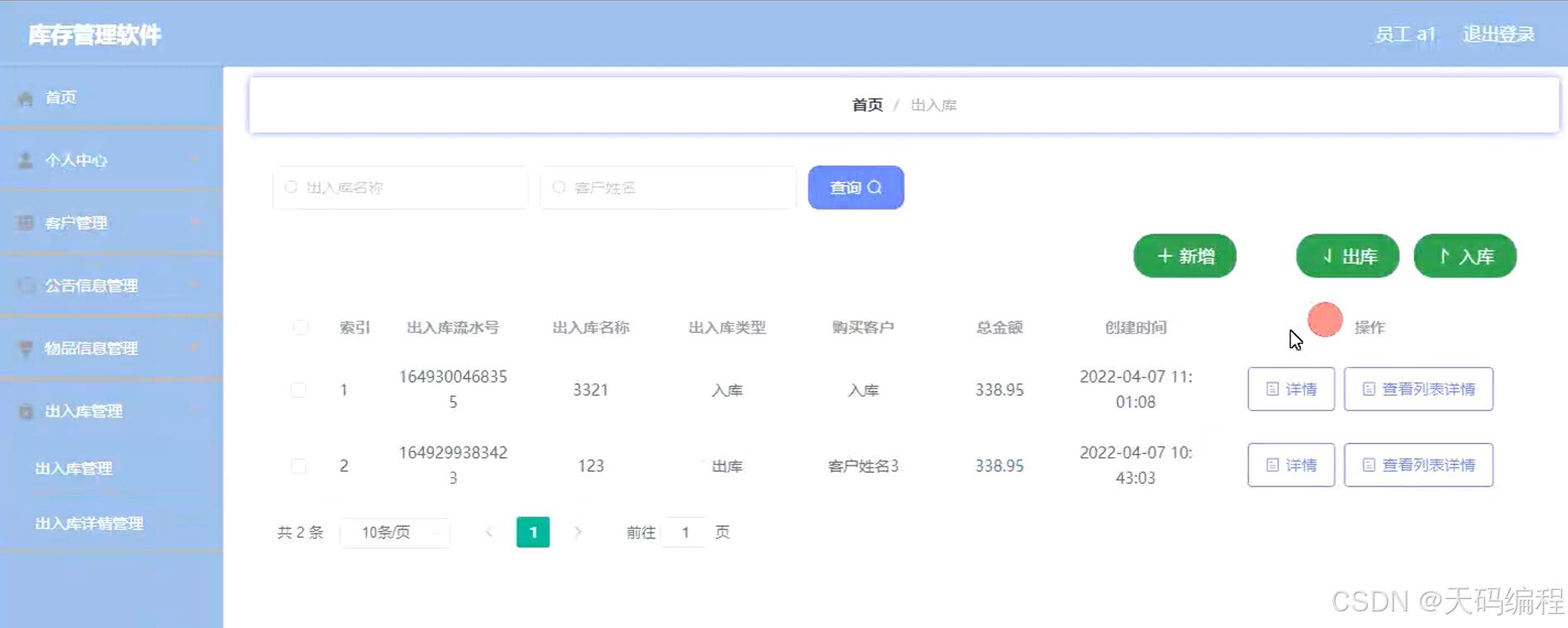Expand the 个人中心 menu arrow
Screen dimensions: 1568x628
195,159
